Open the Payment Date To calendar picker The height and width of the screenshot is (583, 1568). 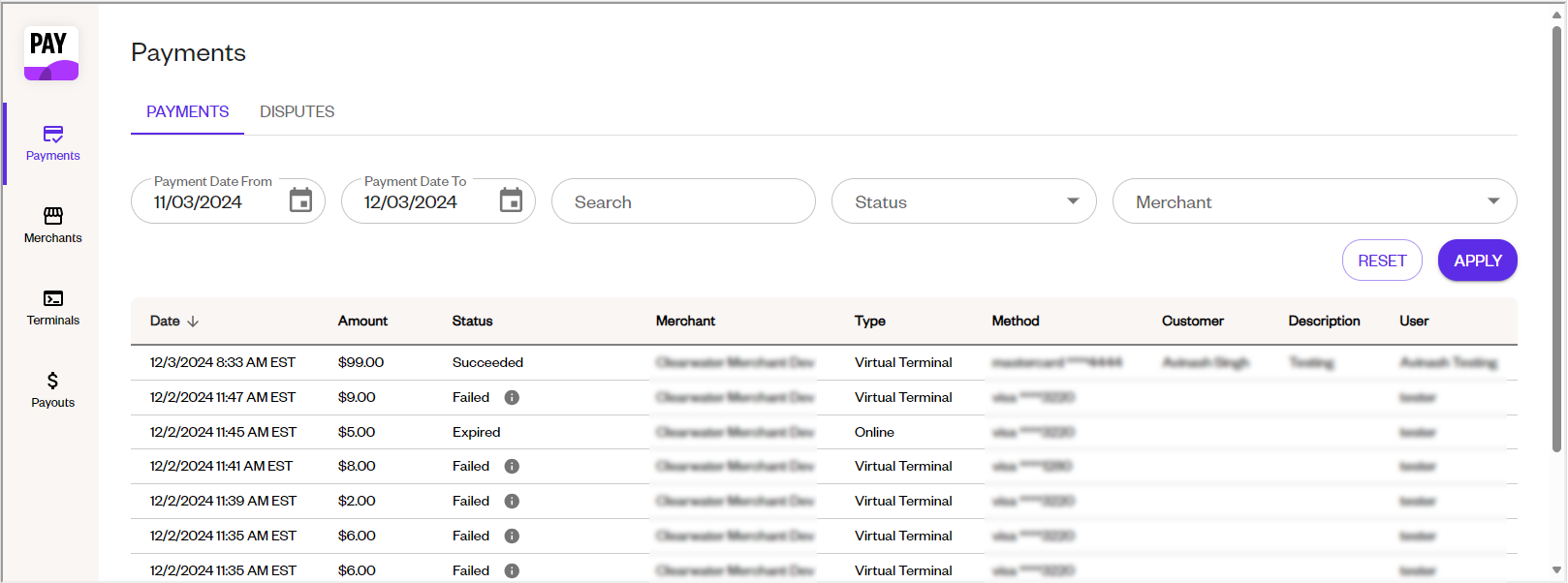[512, 200]
